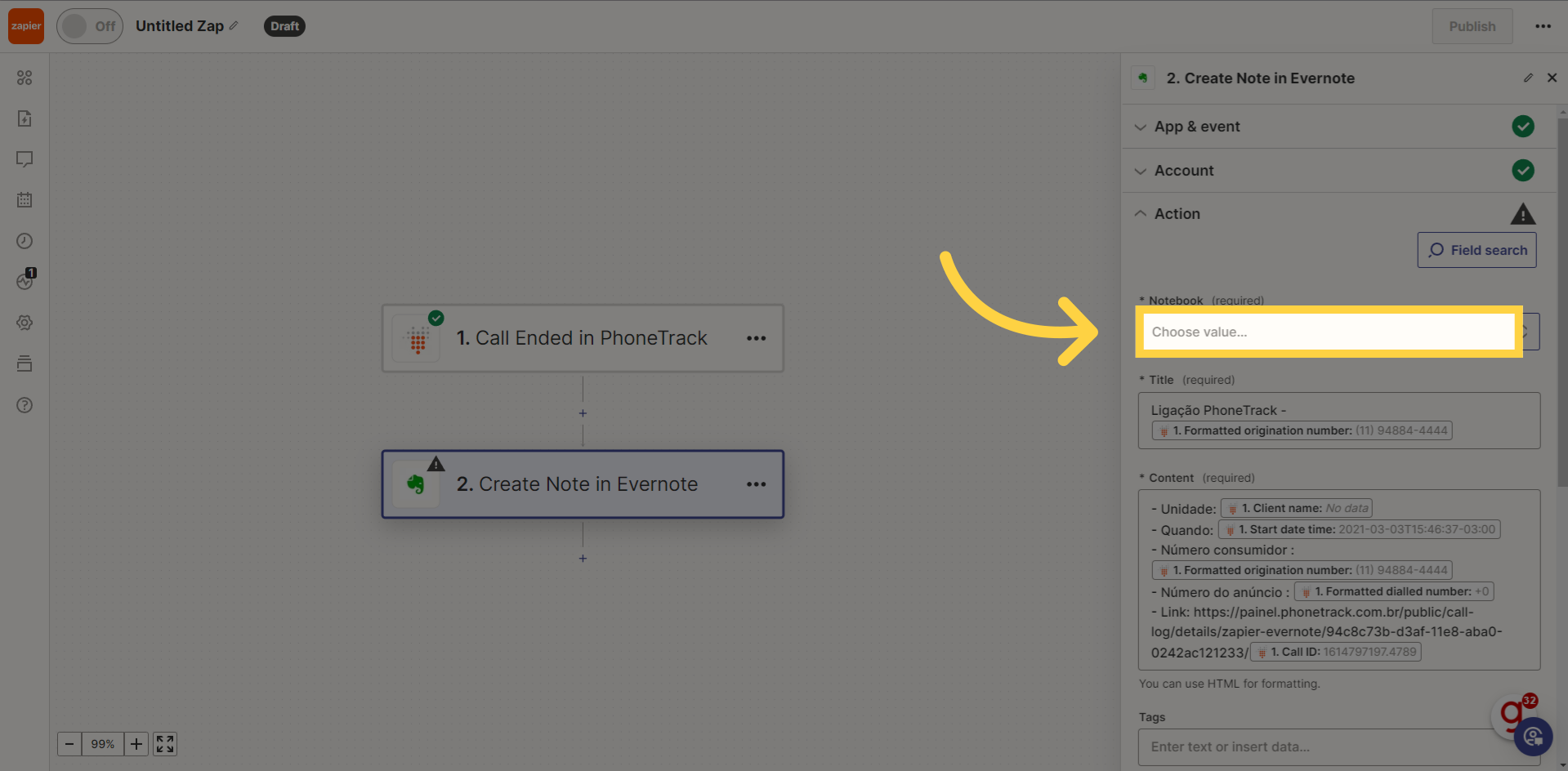
Task: Open the help question mark sidebar icon
Action: pyautogui.click(x=25, y=405)
